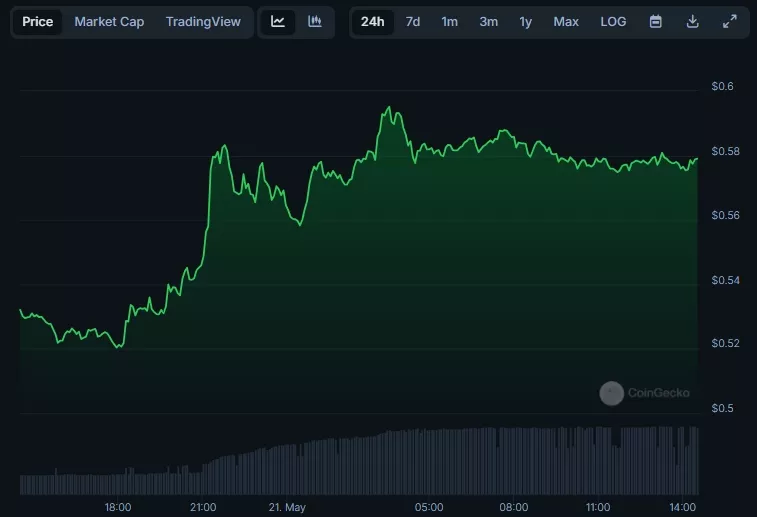Click the $0.54 price axis label
This screenshot has height=517, width=757.
coord(725,280)
